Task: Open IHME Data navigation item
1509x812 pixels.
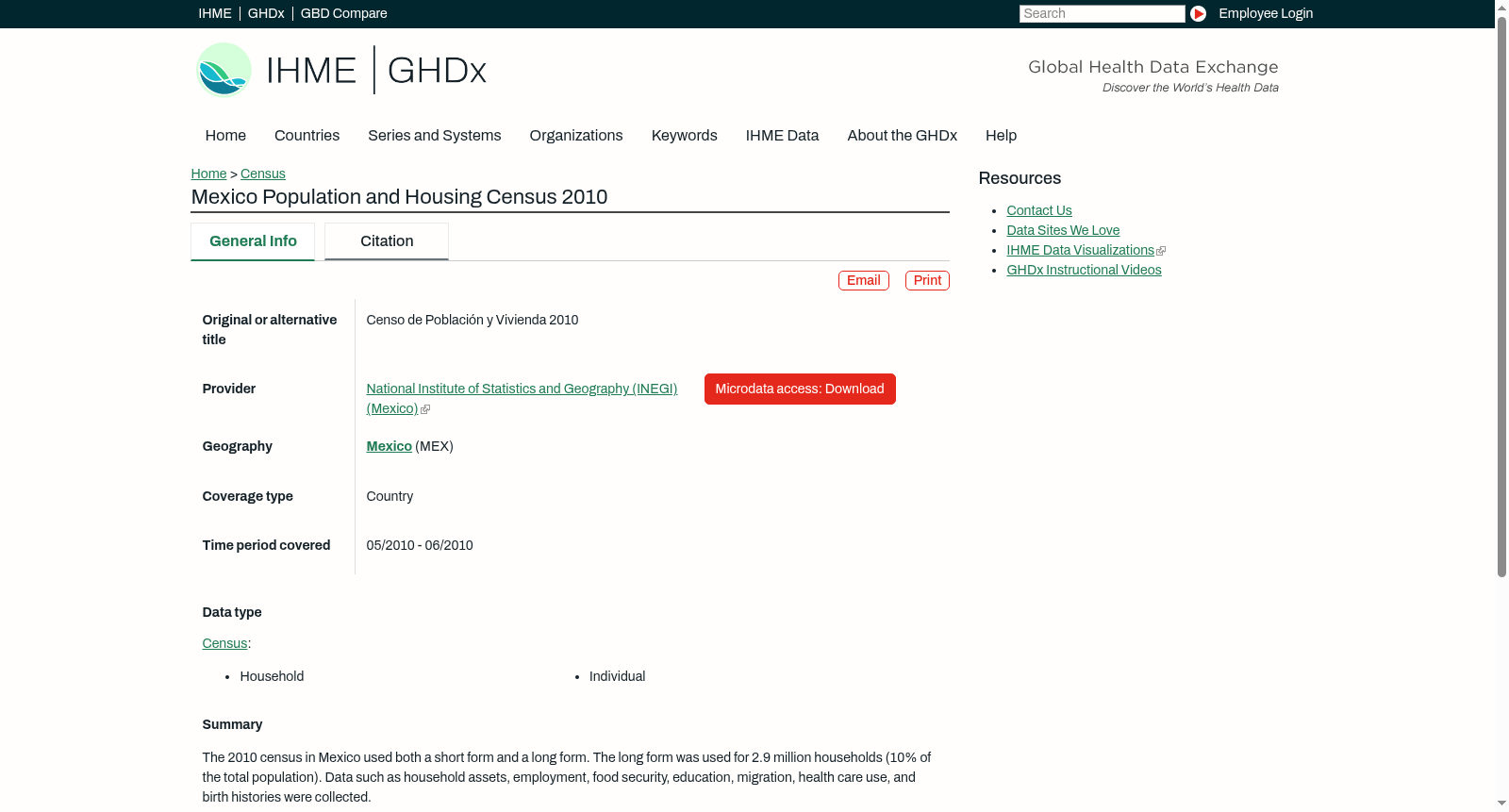Action: [x=782, y=136]
